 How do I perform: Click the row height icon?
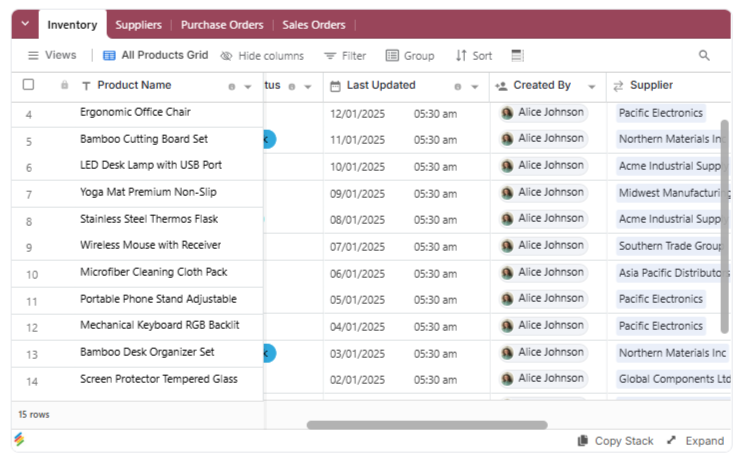click(517, 55)
